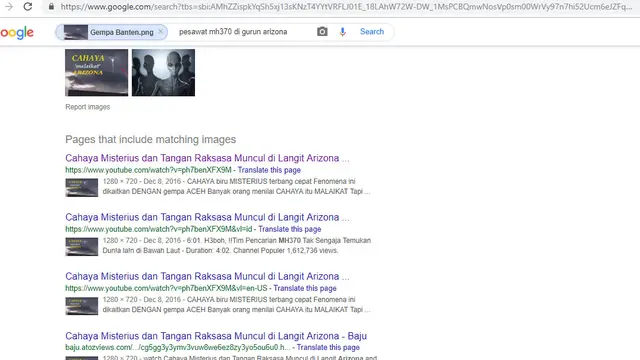Open the second result with vl=id URL
The height and width of the screenshot is (360, 640).
(207, 217)
